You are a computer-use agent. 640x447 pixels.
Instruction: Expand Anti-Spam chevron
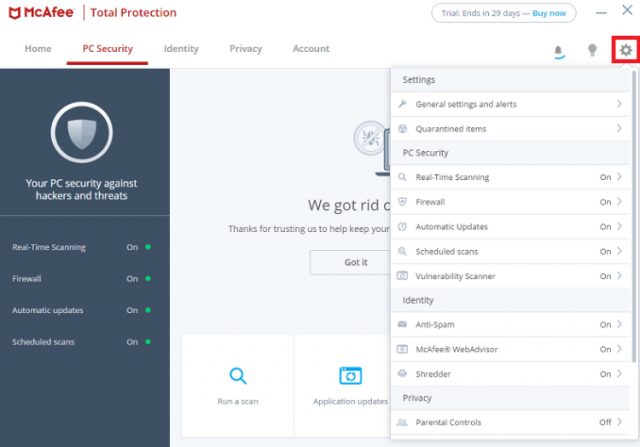click(x=619, y=324)
